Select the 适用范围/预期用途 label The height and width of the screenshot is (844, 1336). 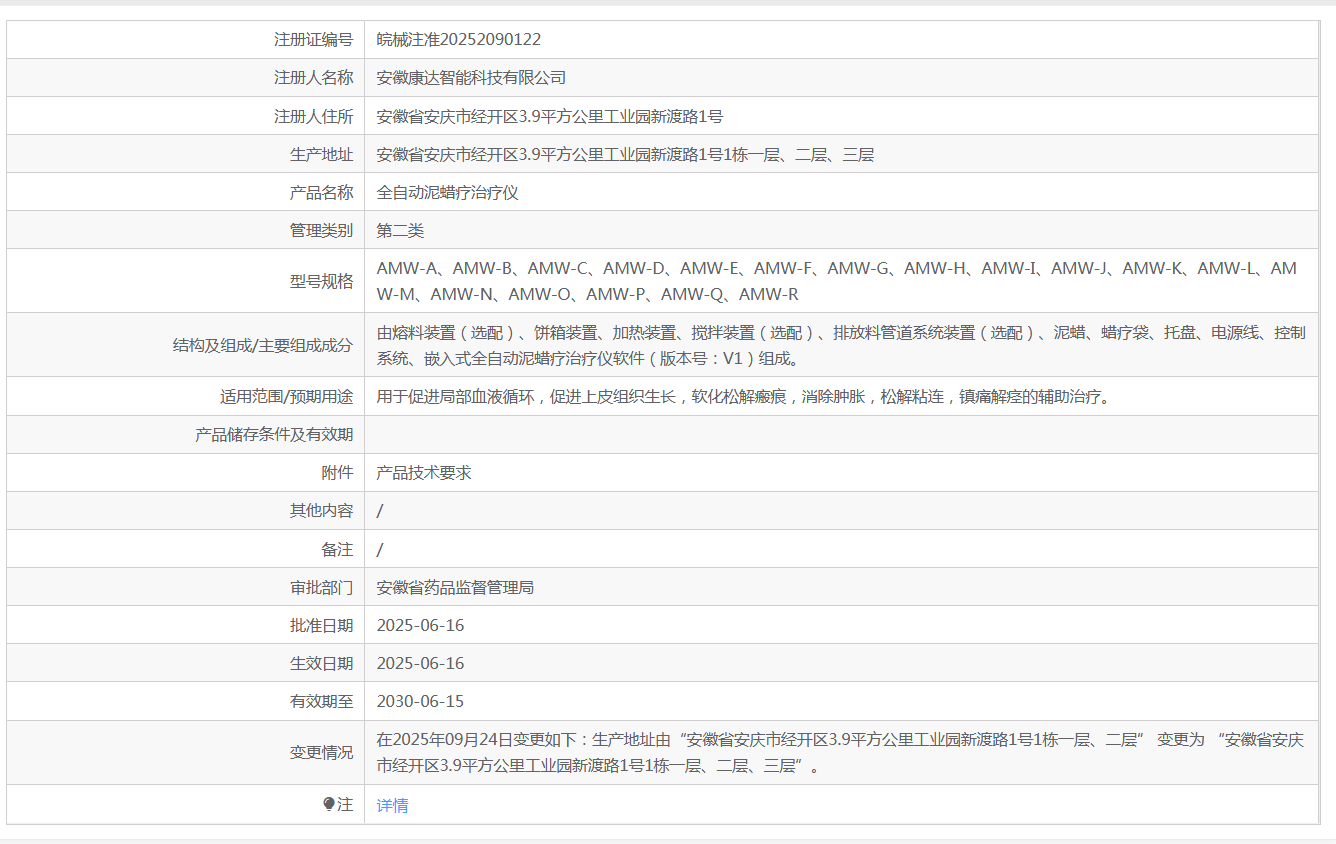click(x=287, y=396)
